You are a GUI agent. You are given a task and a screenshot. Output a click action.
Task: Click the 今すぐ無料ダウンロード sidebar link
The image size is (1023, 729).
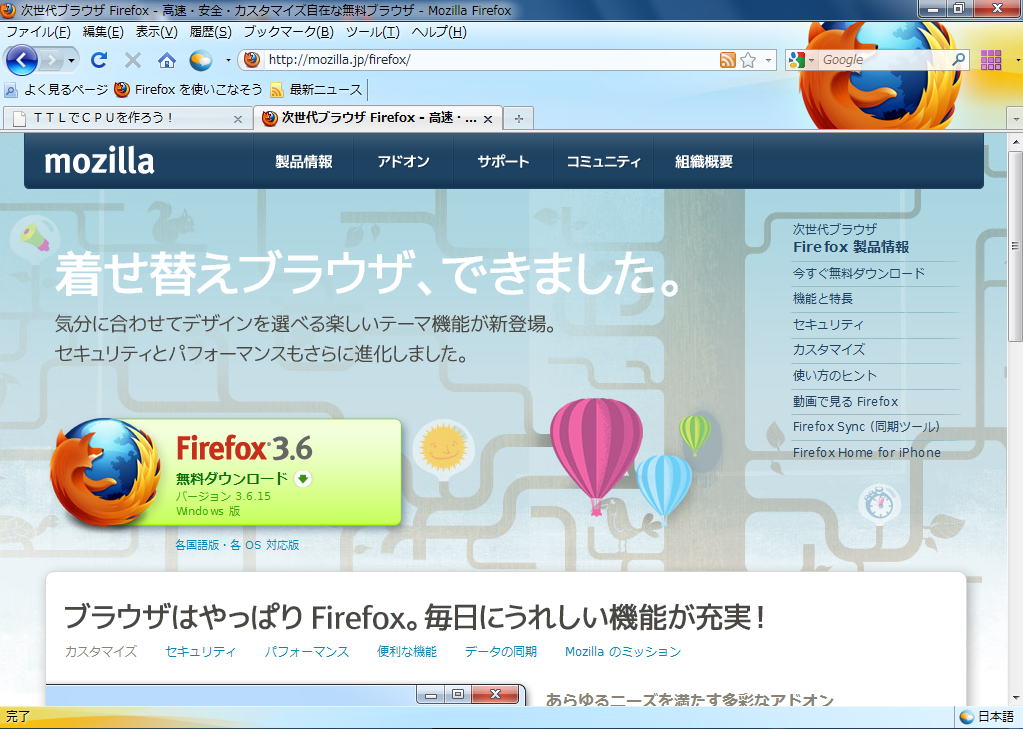[859, 273]
